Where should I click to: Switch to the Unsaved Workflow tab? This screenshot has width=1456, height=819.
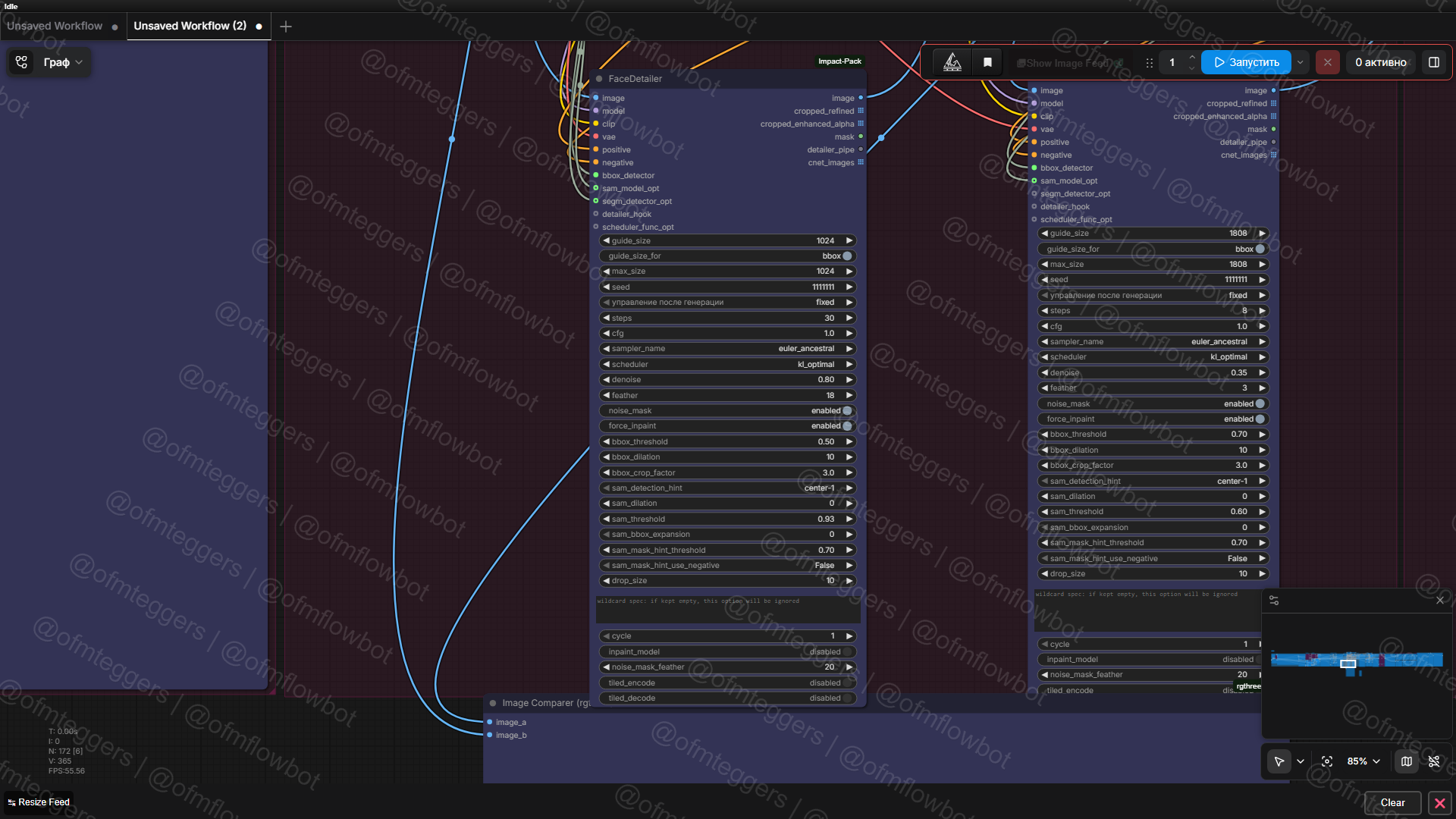point(55,26)
